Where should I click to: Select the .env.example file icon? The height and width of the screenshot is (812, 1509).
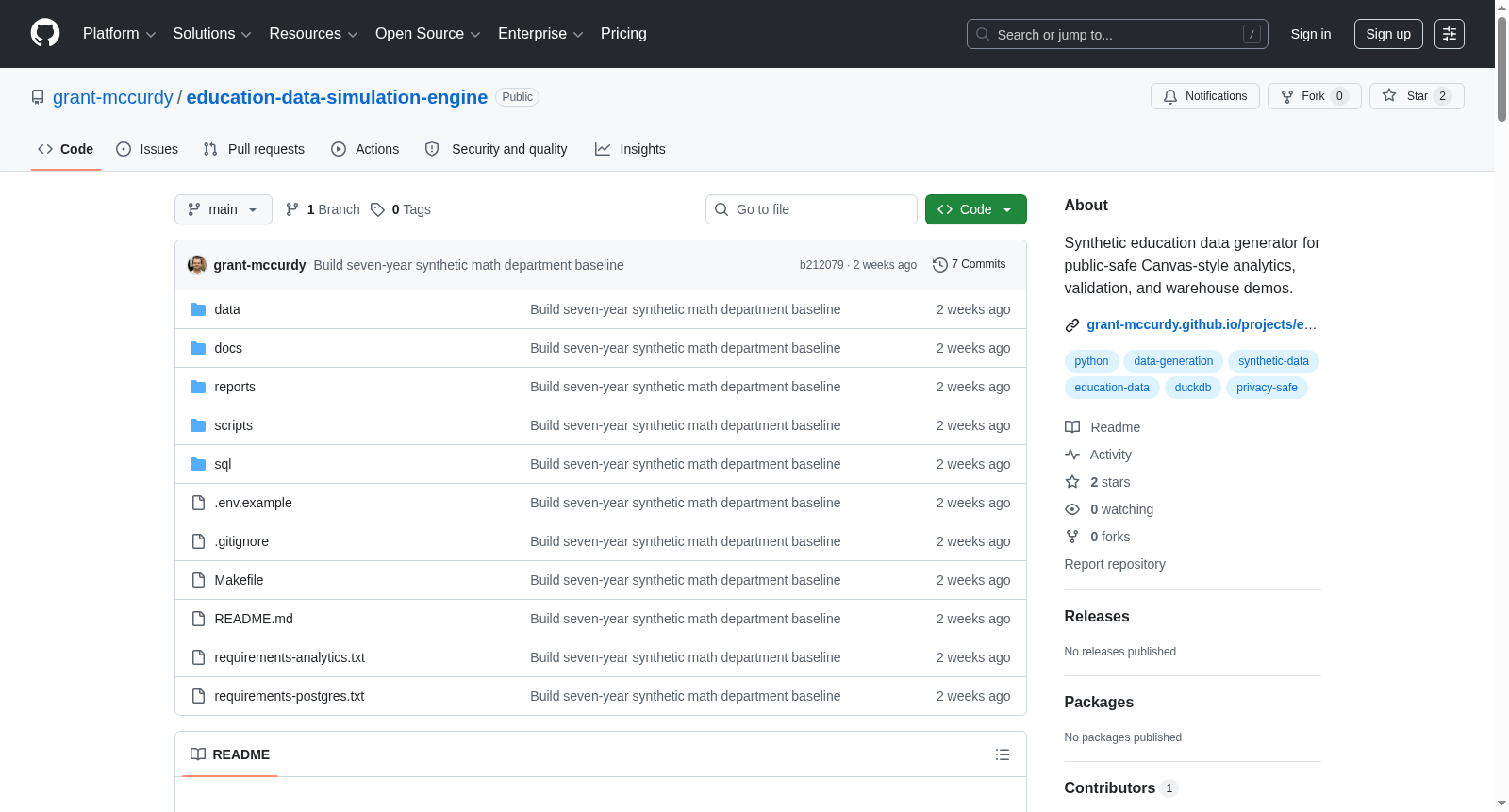pos(198,503)
